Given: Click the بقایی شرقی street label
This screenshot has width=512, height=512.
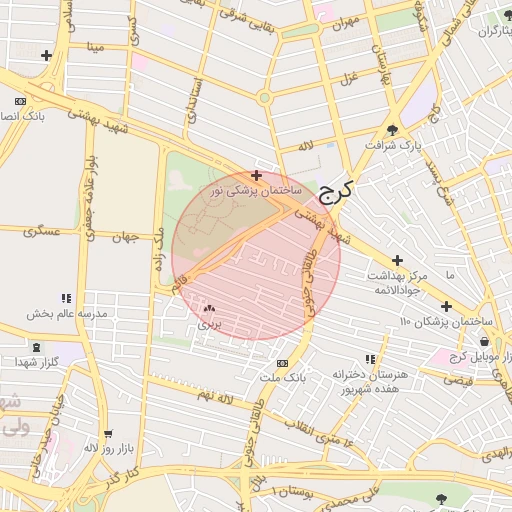Looking at the screenshot, I should coord(247,21).
